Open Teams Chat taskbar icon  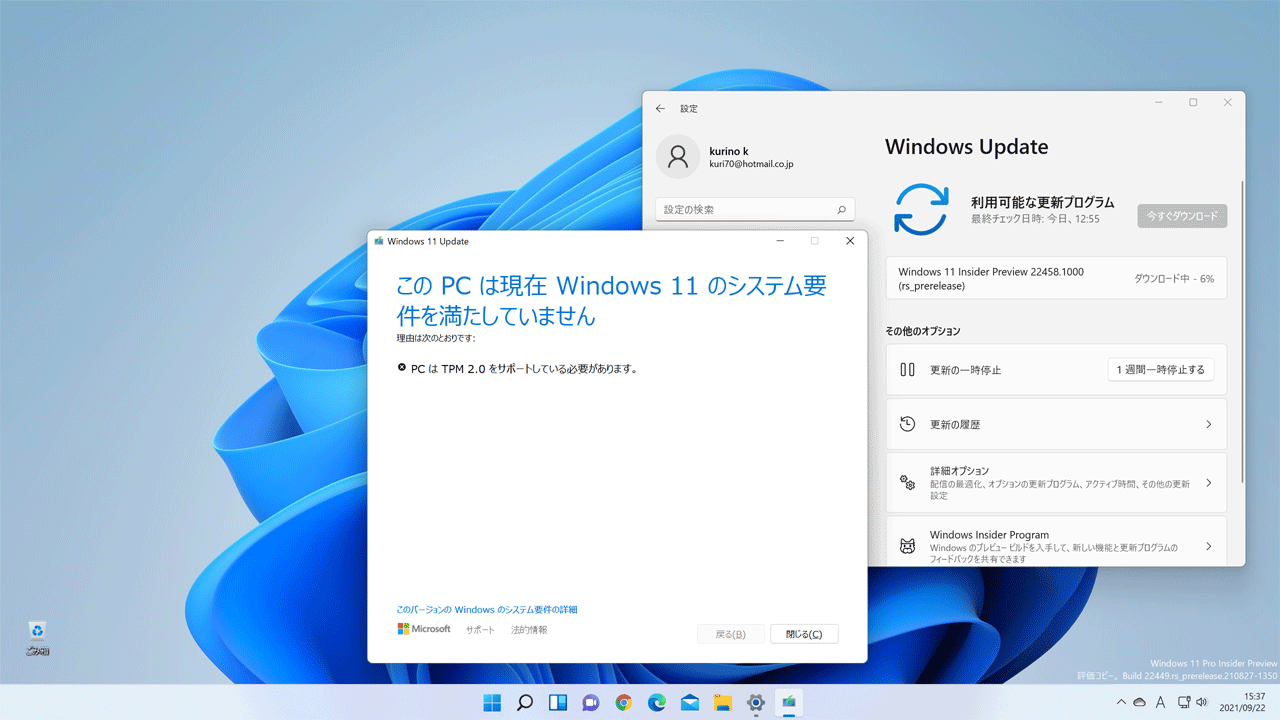tap(591, 703)
